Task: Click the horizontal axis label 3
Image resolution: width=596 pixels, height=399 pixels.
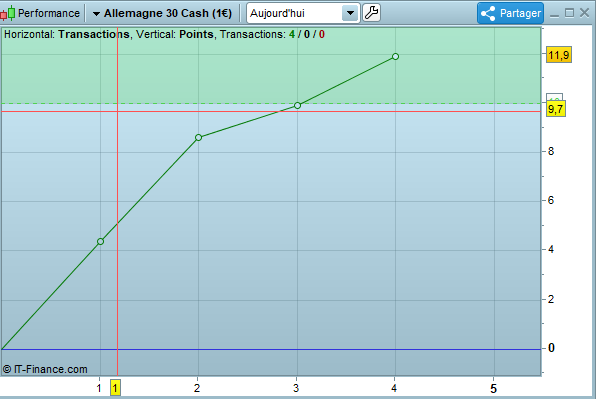Action: pos(296,388)
